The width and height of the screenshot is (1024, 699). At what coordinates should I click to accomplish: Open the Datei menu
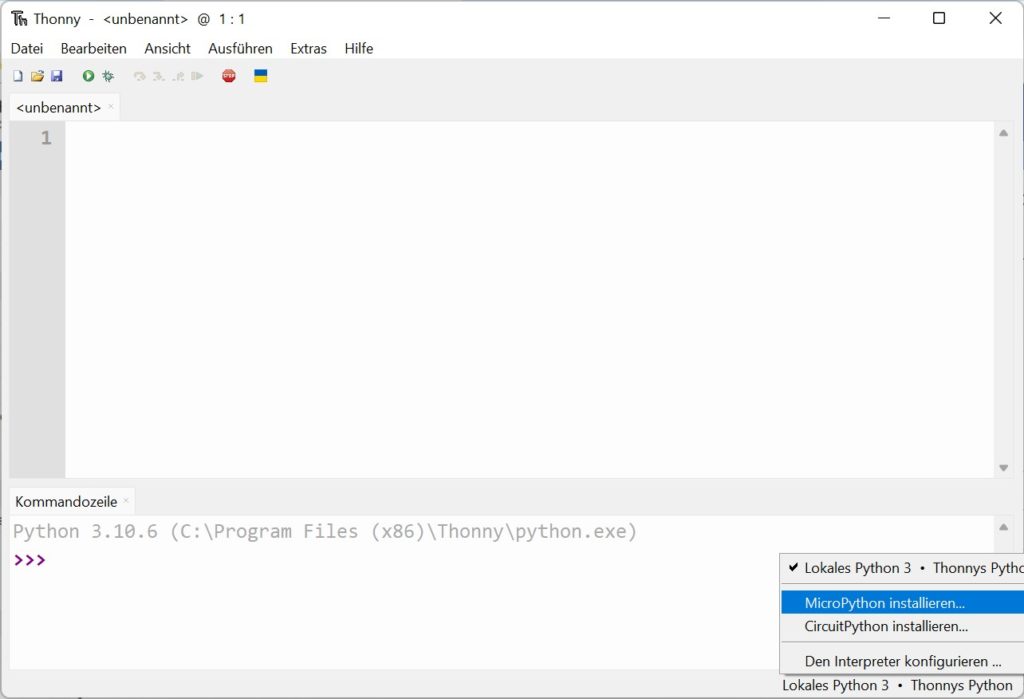pos(27,48)
